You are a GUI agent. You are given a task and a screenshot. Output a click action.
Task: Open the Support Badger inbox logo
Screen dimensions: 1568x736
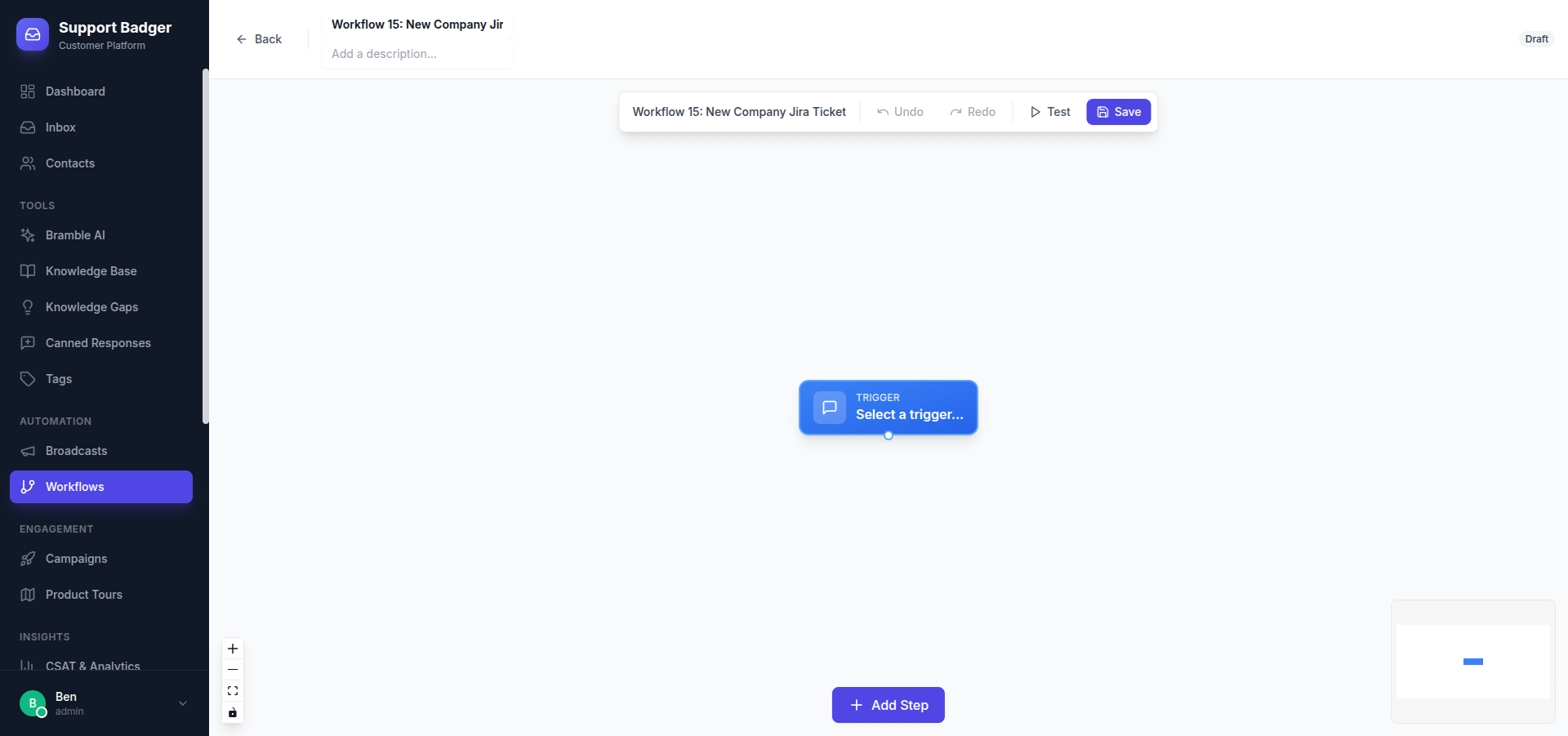pyautogui.click(x=32, y=34)
